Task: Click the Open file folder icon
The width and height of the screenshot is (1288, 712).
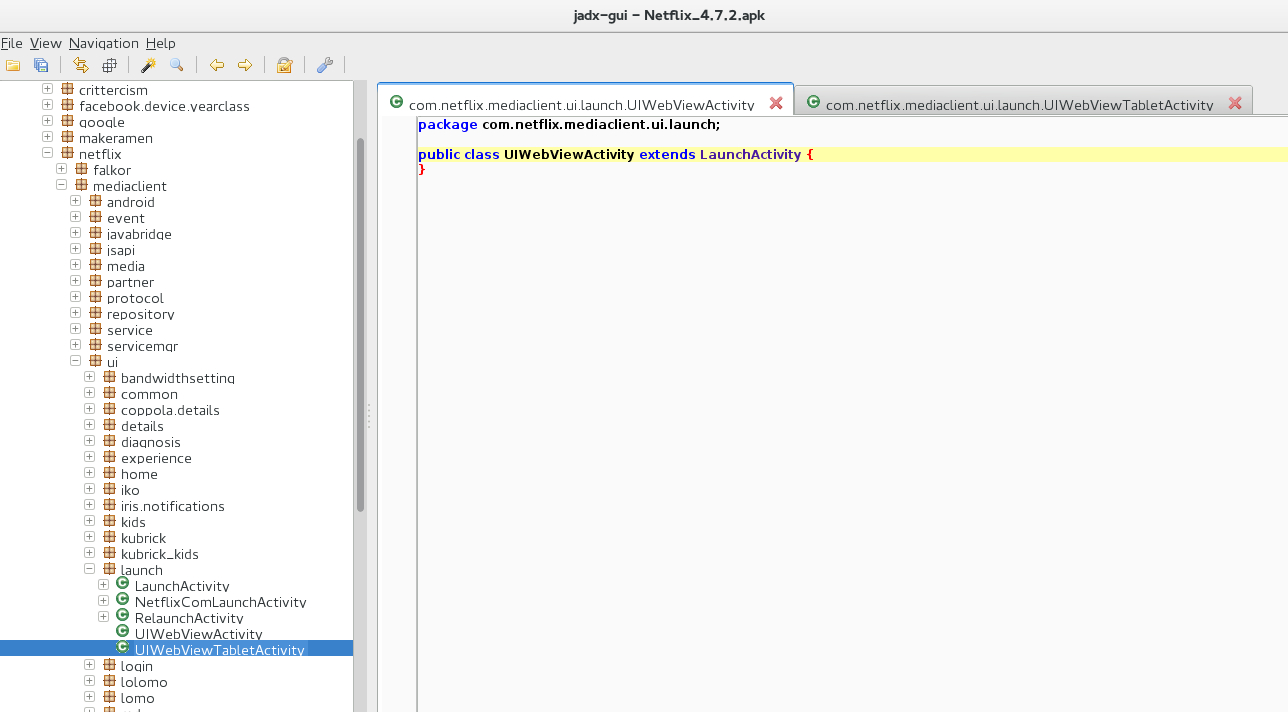Action: click(13, 66)
